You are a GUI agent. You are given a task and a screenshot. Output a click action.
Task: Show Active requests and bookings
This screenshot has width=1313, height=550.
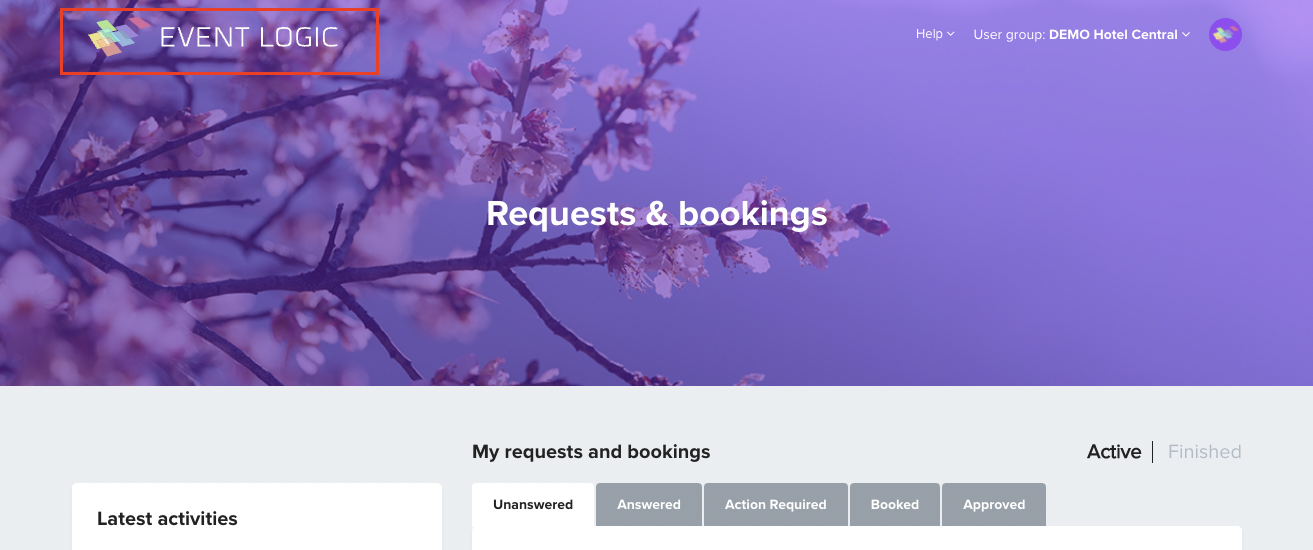tap(1114, 452)
